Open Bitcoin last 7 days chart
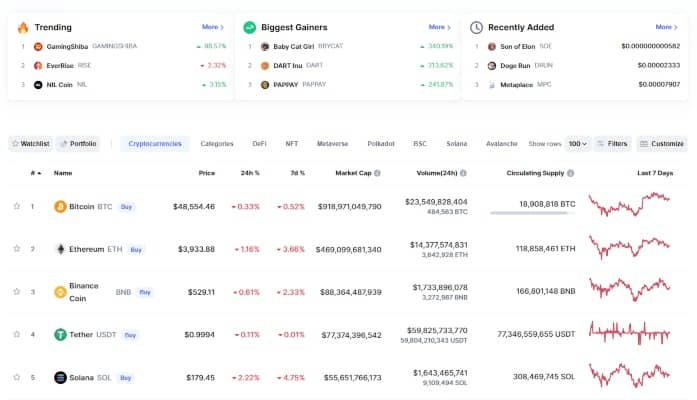Viewport: 697px width, 400px height. coord(629,204)
